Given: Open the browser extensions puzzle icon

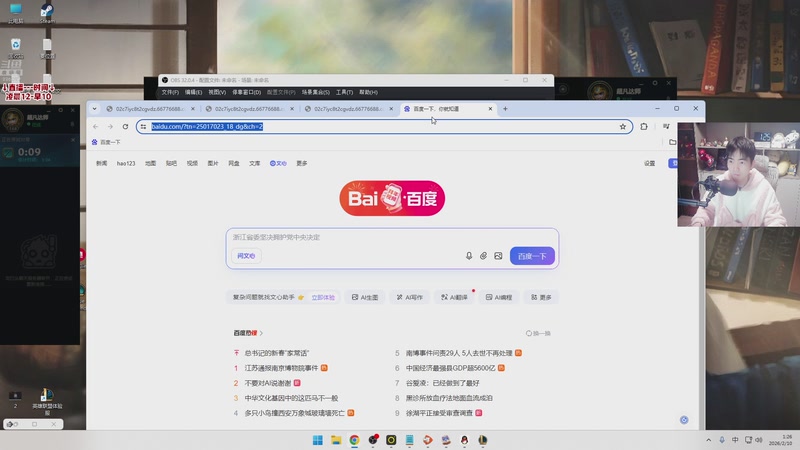Looking at the screenshot, I should pos(644,127).
